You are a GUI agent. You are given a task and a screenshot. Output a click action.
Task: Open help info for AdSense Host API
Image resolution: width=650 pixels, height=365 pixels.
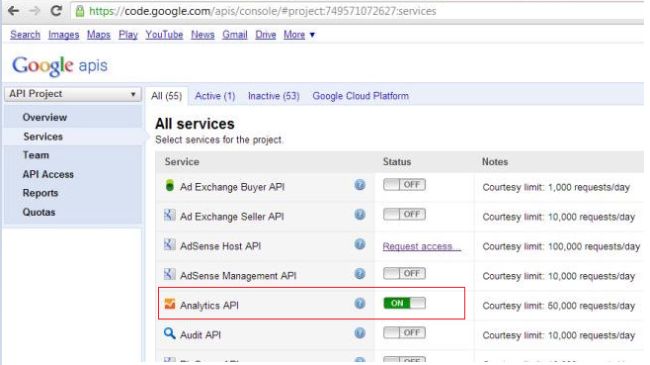pyautogui.click(x=360, y=244)
